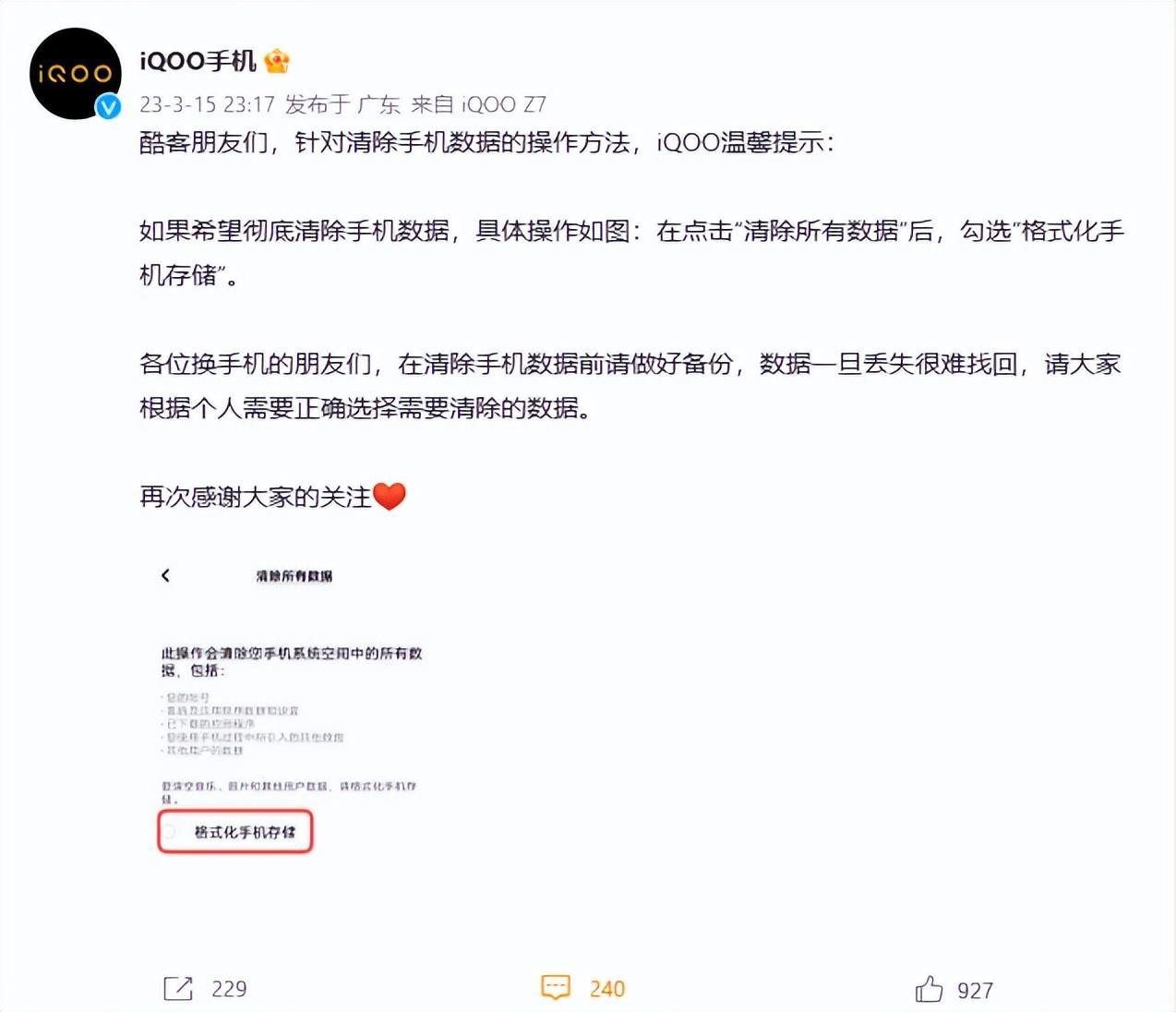This screenshot has width=1176, height=1012.
Task: Click the 发布于 广东 location text
Action: coord(342,104)
